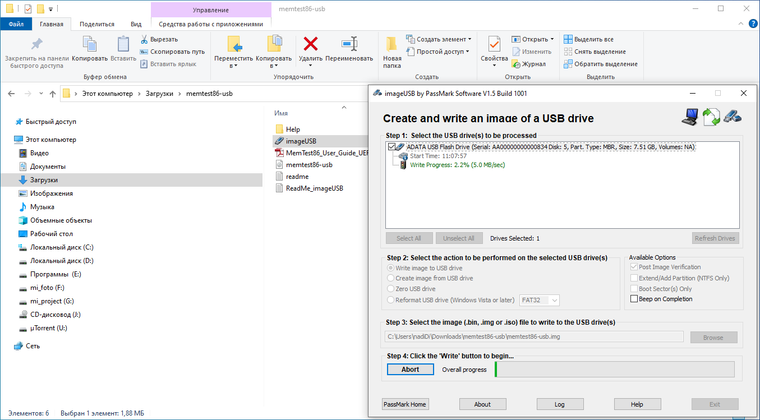
Task: Click Выделить все in the ribbon
Action: [x=589, y=39]
